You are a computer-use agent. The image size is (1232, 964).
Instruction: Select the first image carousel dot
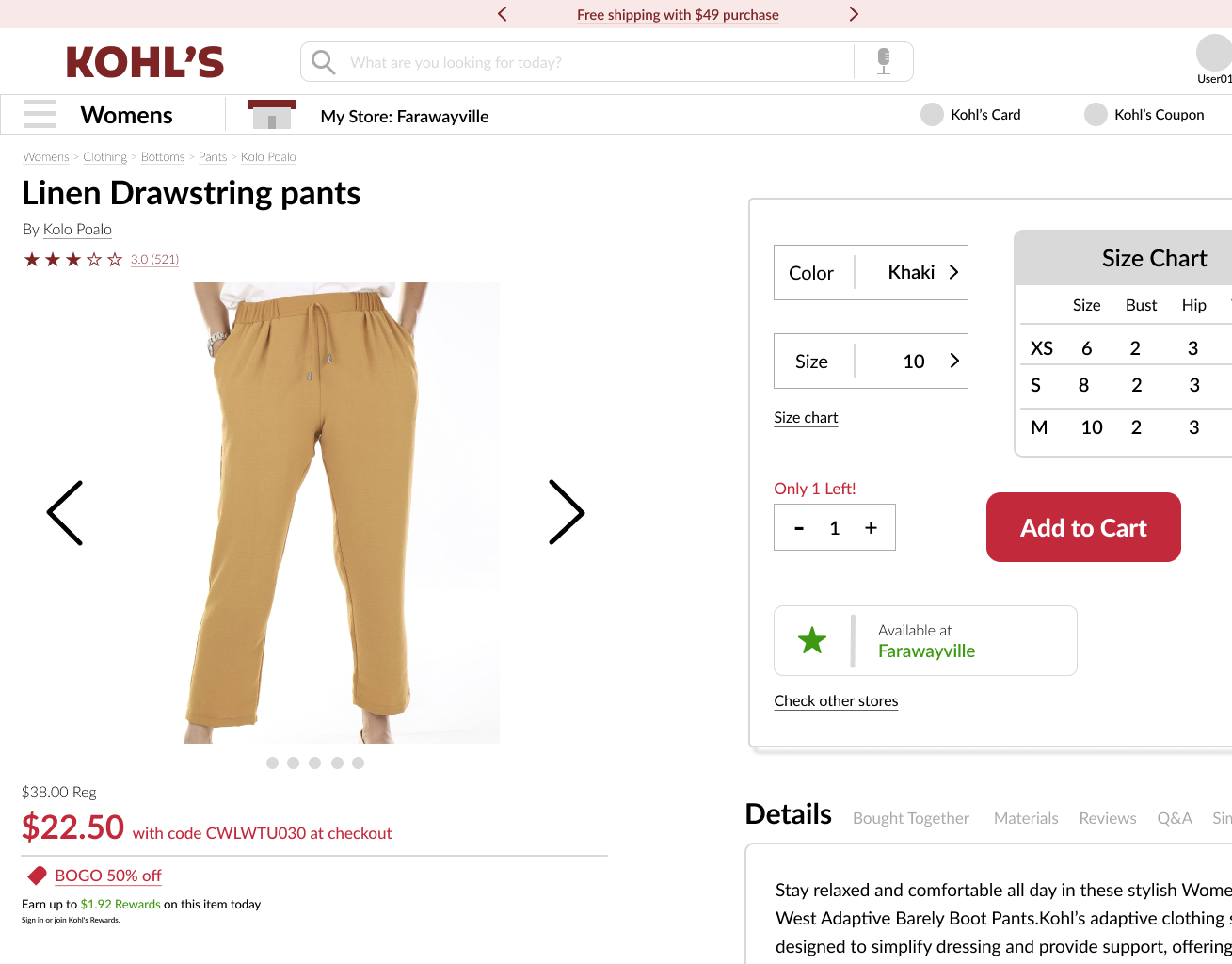(272, 763)
